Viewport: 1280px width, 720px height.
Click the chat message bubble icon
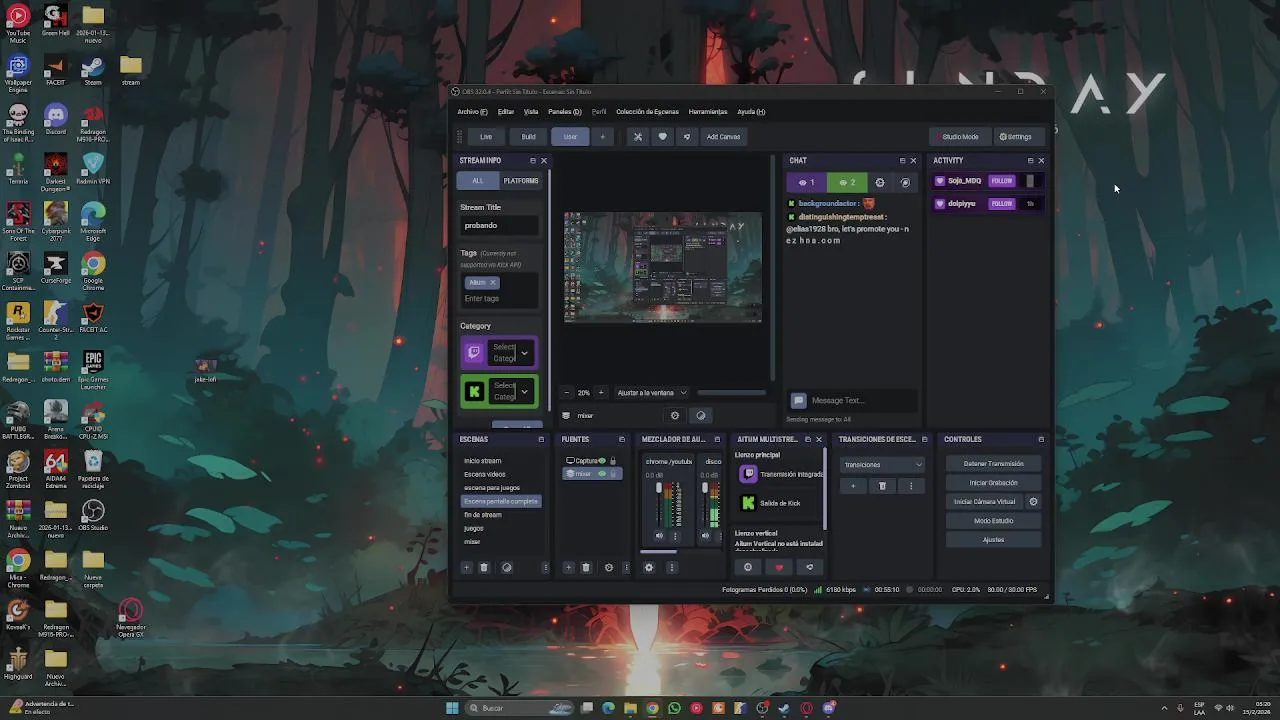coord(798,401)
